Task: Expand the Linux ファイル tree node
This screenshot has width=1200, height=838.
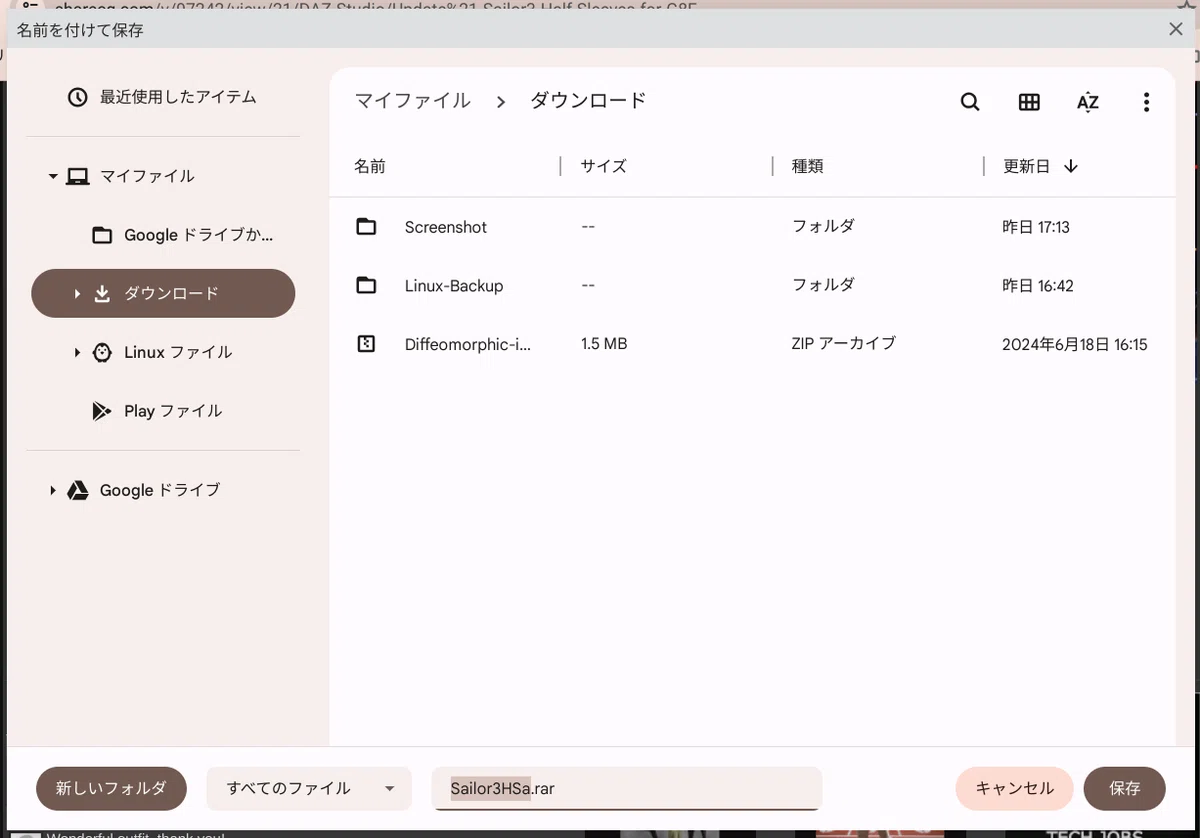Action: [x=77, y=352]
